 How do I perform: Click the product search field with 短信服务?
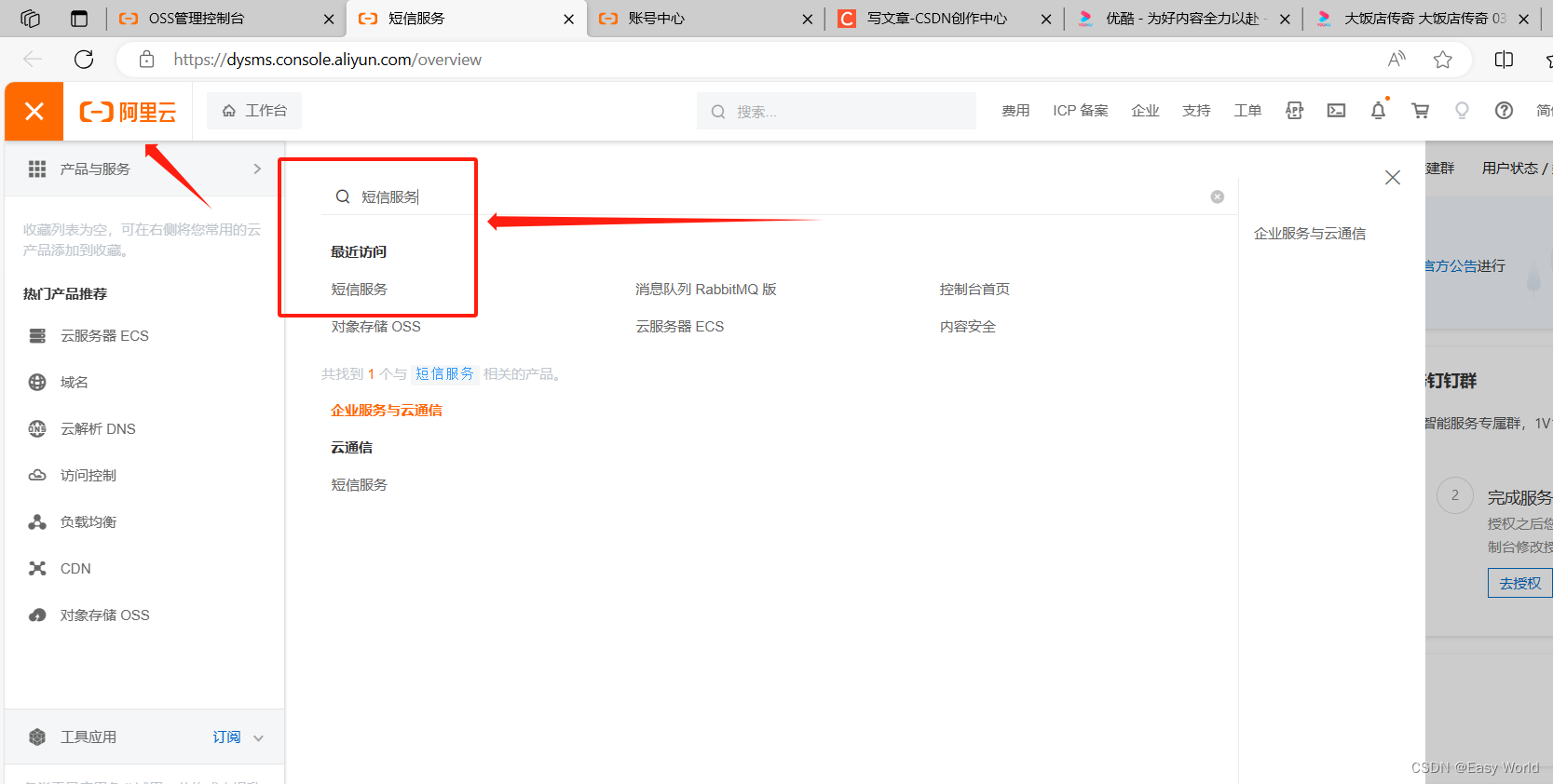coord(778,196)
